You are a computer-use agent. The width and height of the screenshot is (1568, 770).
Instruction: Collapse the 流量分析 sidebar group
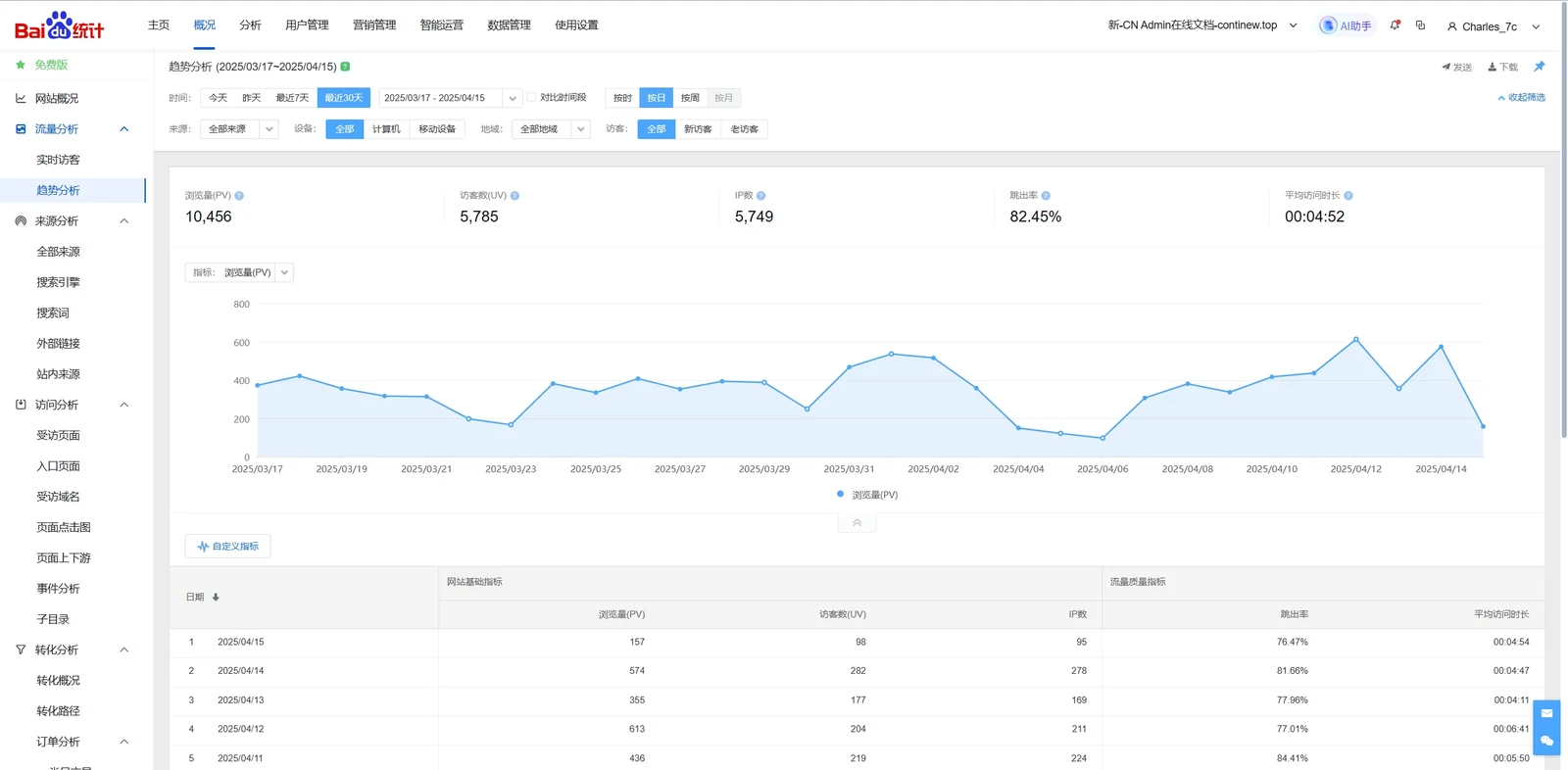124,129
